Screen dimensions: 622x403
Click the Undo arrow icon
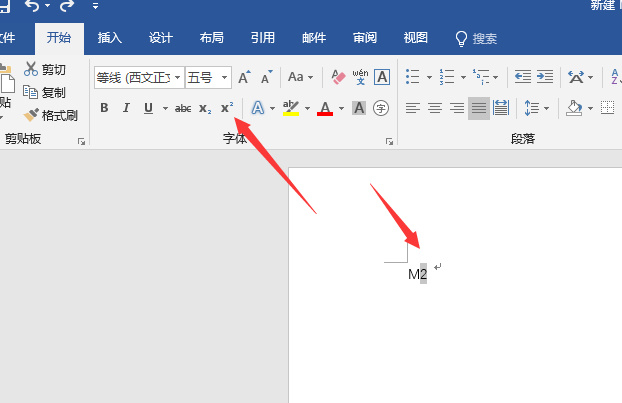click(x=33, y=6)
